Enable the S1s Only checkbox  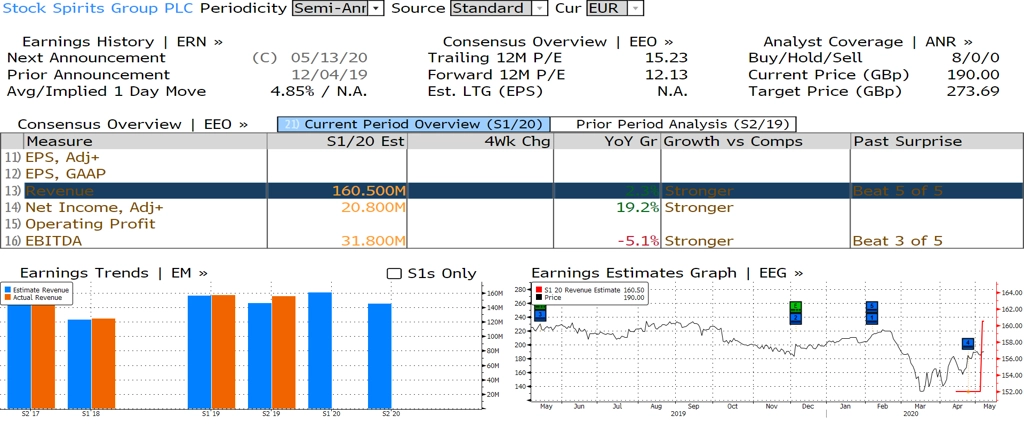[x=393, y=274]
